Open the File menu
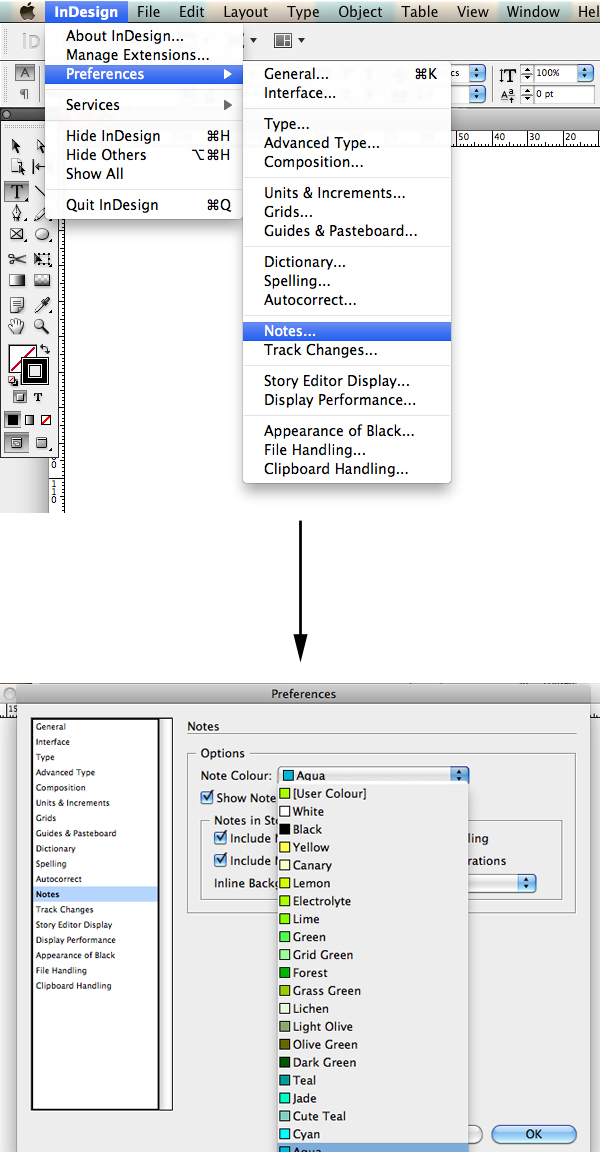 (148, 12)
